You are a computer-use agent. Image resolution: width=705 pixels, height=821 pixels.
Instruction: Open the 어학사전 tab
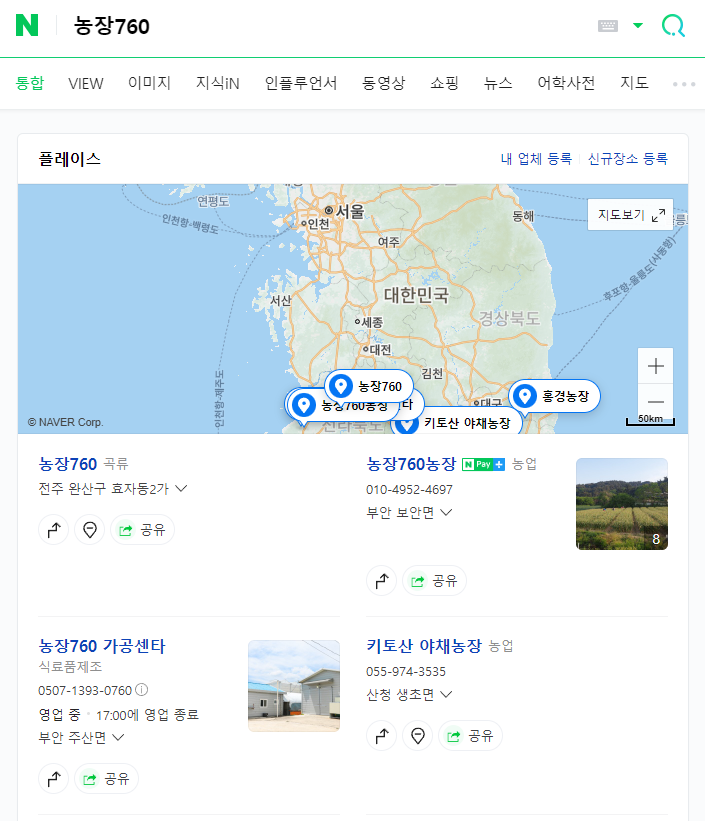pos(566,83)
